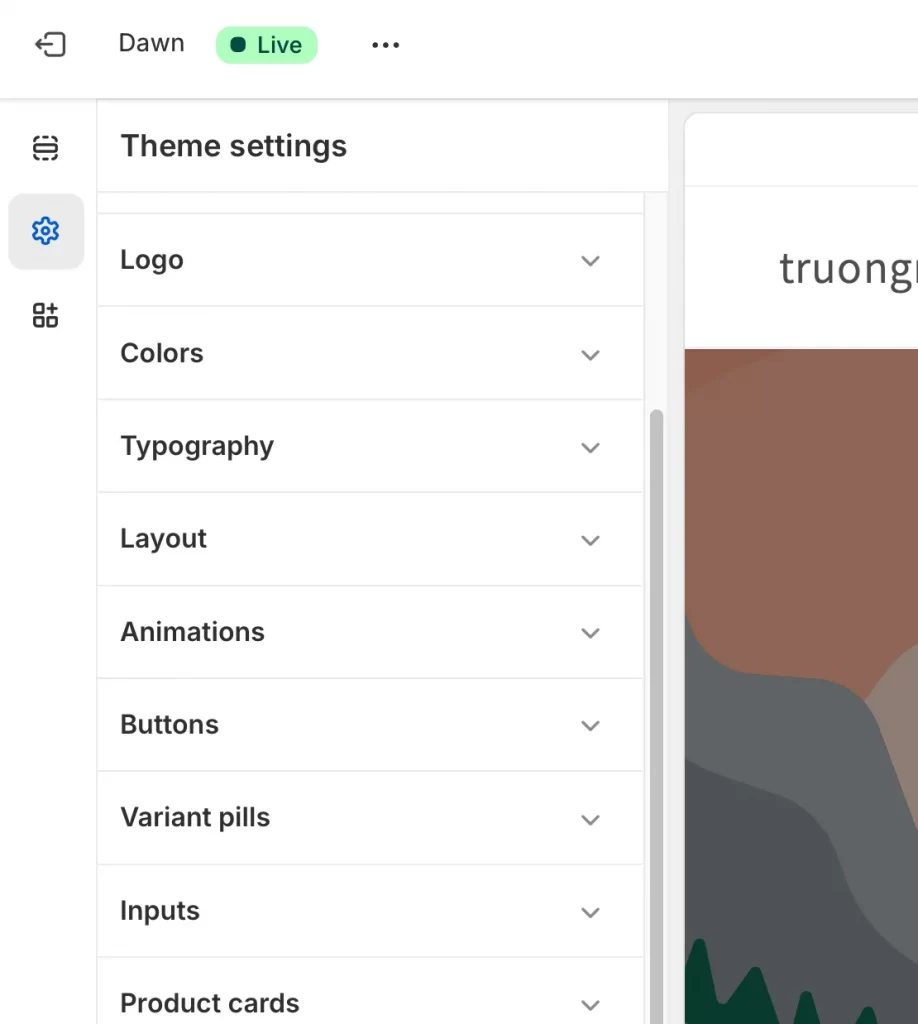918x1024 pixels.
Task: Expand the Logo settings section
Action: tap(370, 260)
